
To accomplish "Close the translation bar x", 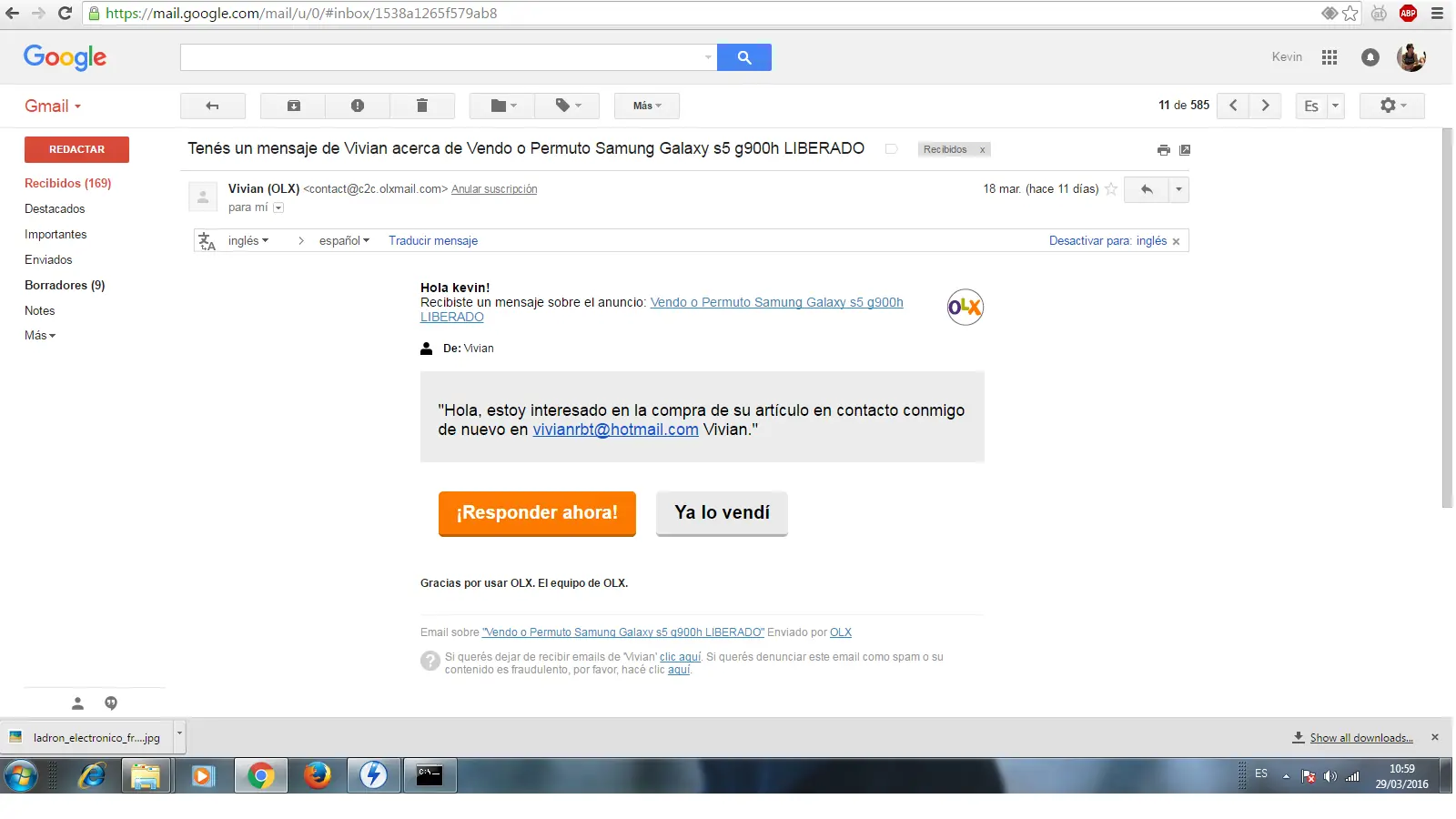I will tap(1176, 241).
